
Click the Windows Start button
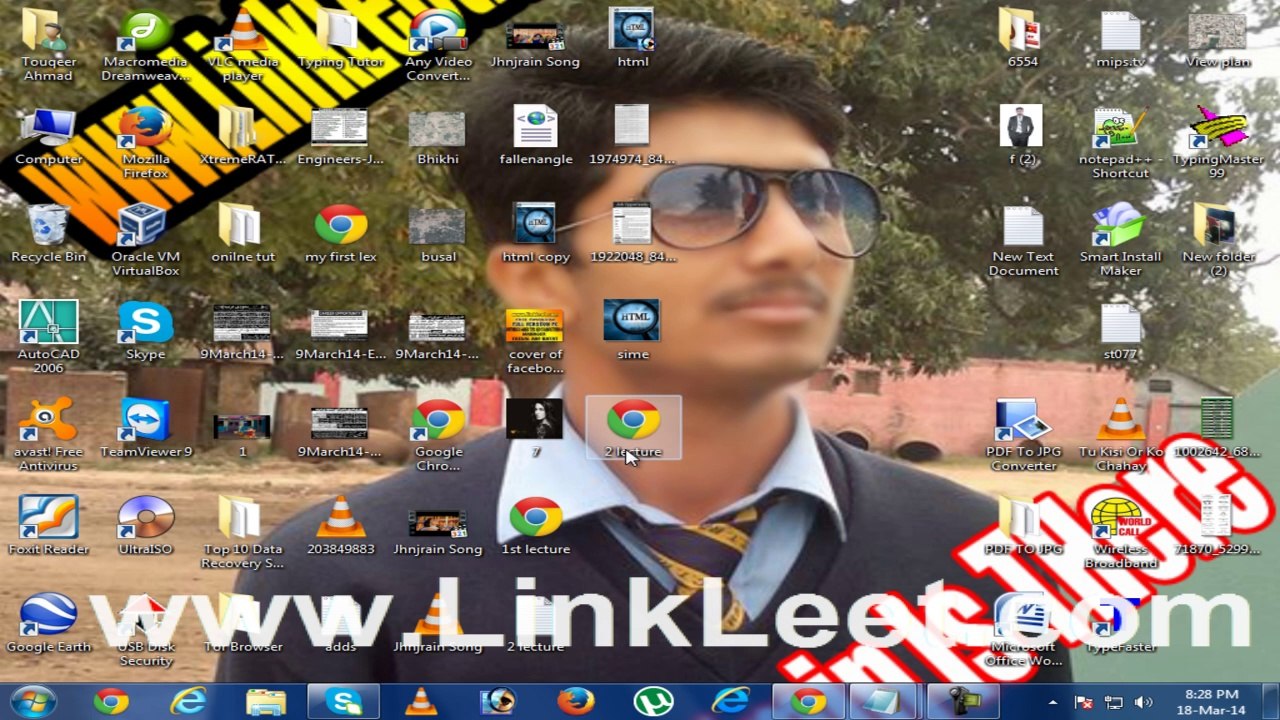pyautogui.click(x=33, y=701)
